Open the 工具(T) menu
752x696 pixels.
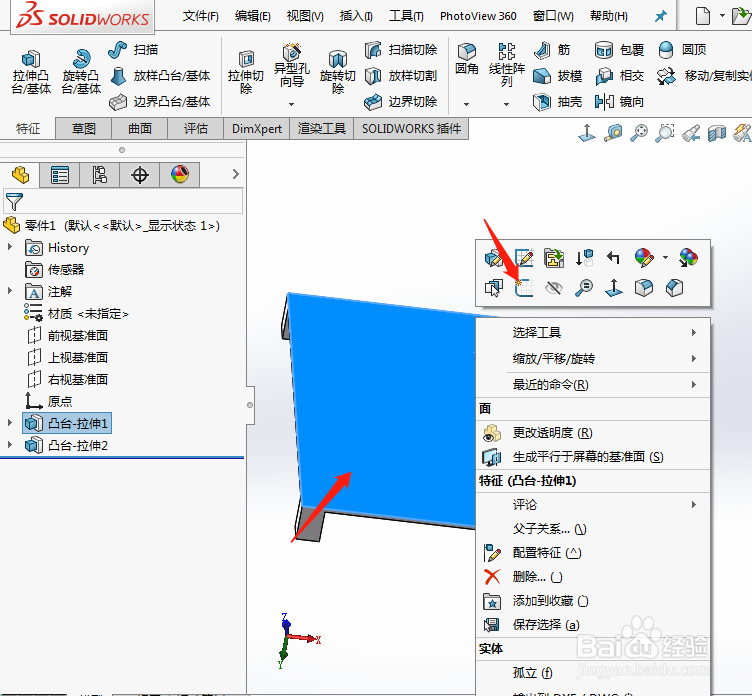tap(406, 16)
